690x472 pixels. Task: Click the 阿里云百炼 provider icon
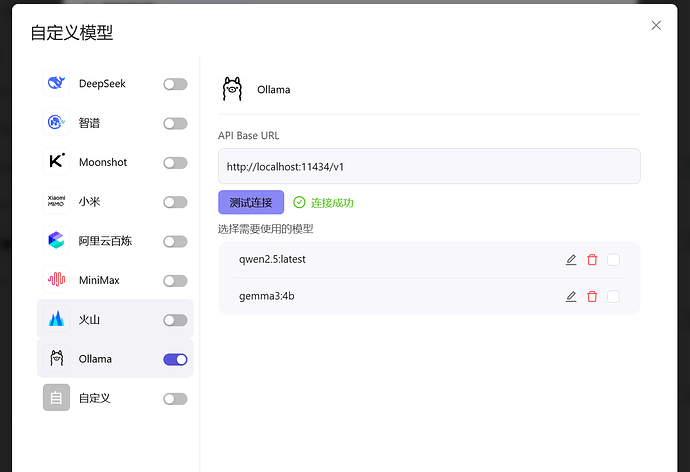coord(56,241)
